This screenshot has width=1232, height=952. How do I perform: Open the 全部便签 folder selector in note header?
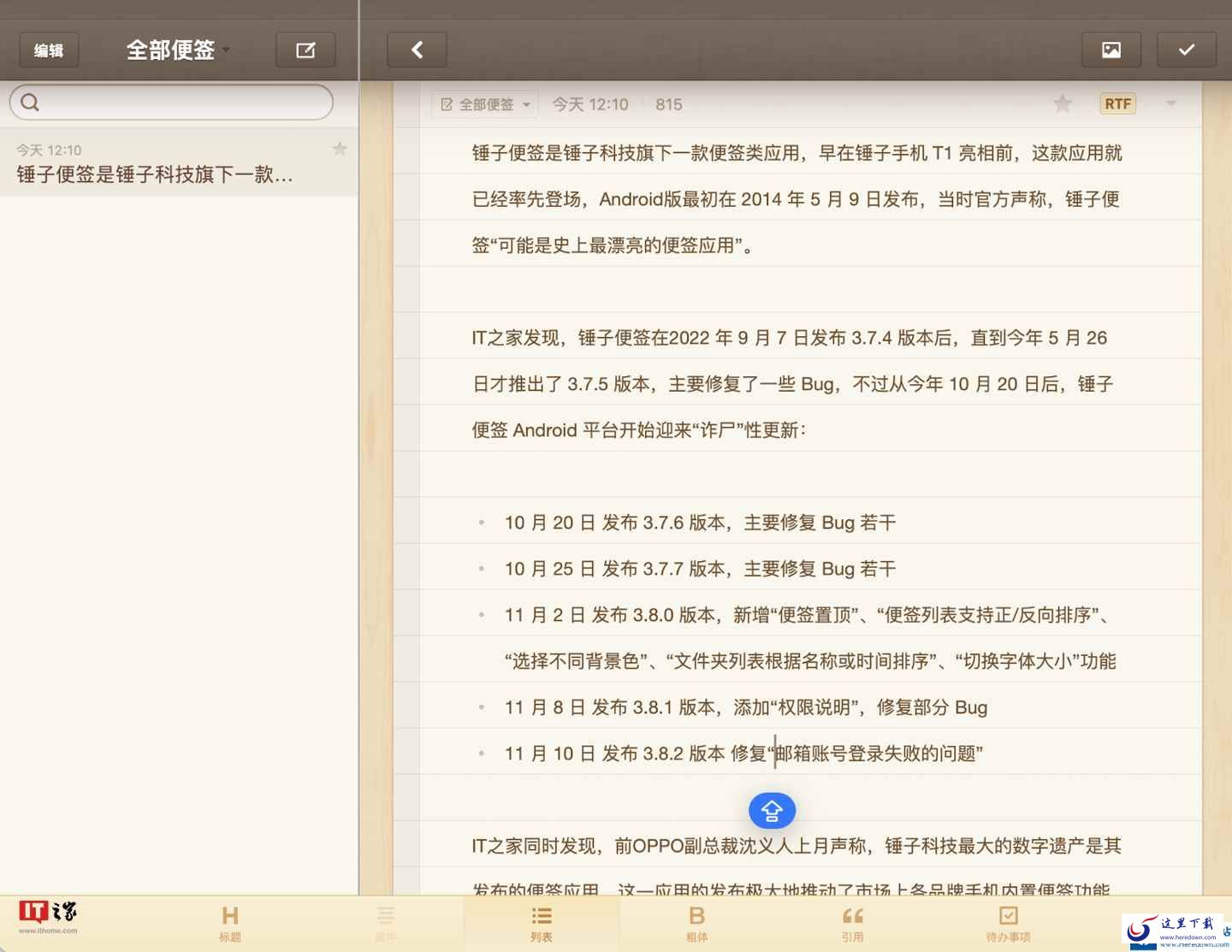point(485,104)
